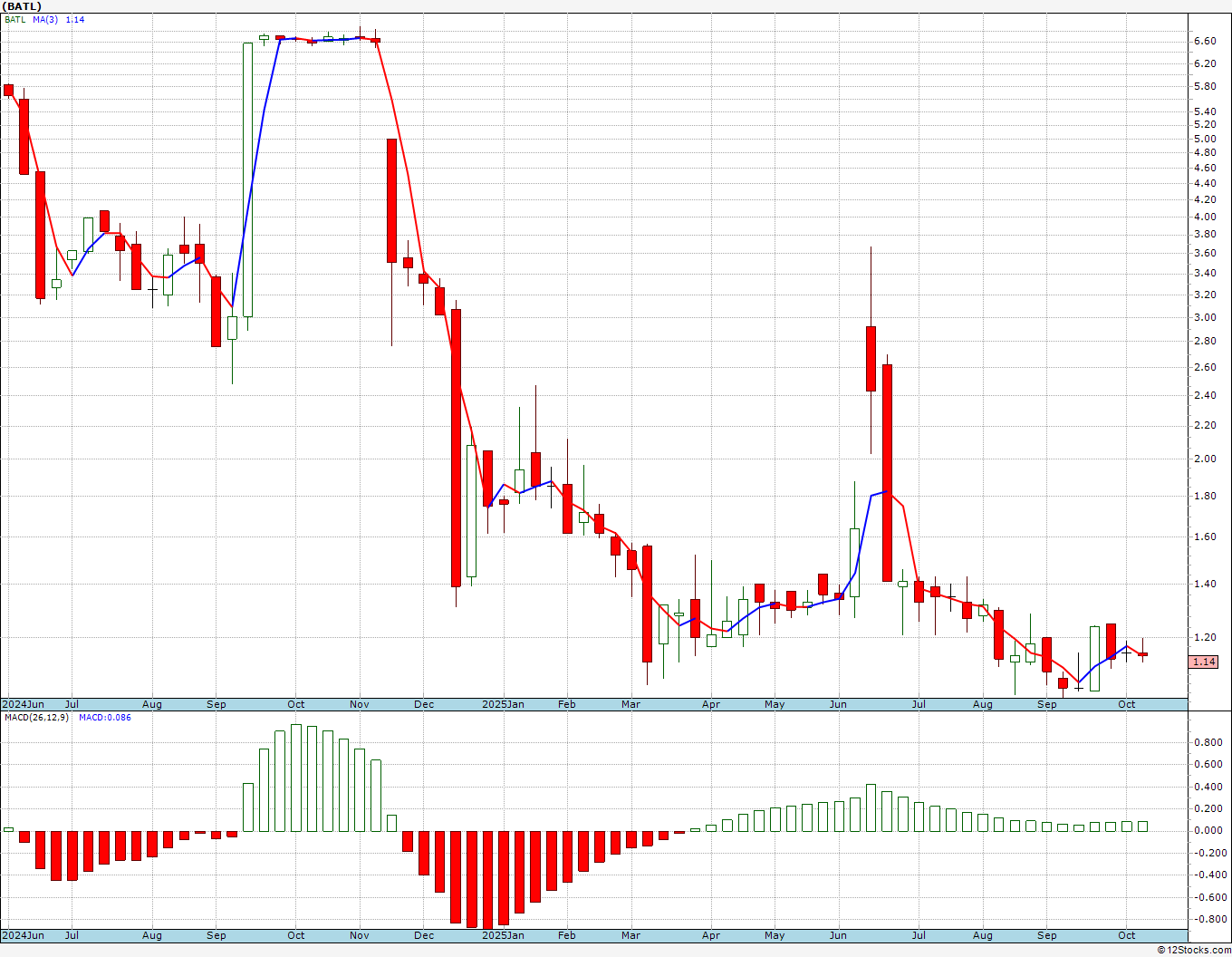Click the 3.60 price axis label
The height and width of the screenshot is (957, 1232).
(x=1205, y=253)
